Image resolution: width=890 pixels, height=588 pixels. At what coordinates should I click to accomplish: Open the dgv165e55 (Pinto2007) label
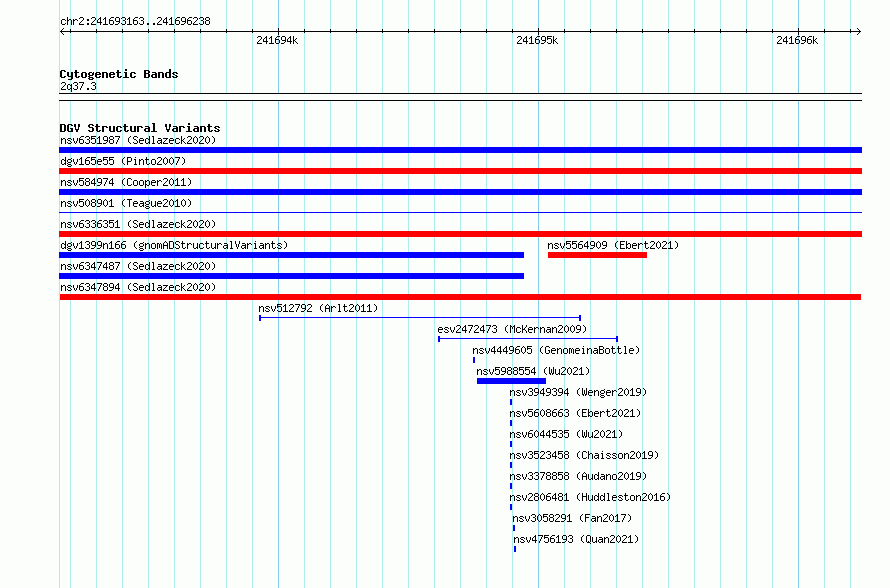[123, 161]
